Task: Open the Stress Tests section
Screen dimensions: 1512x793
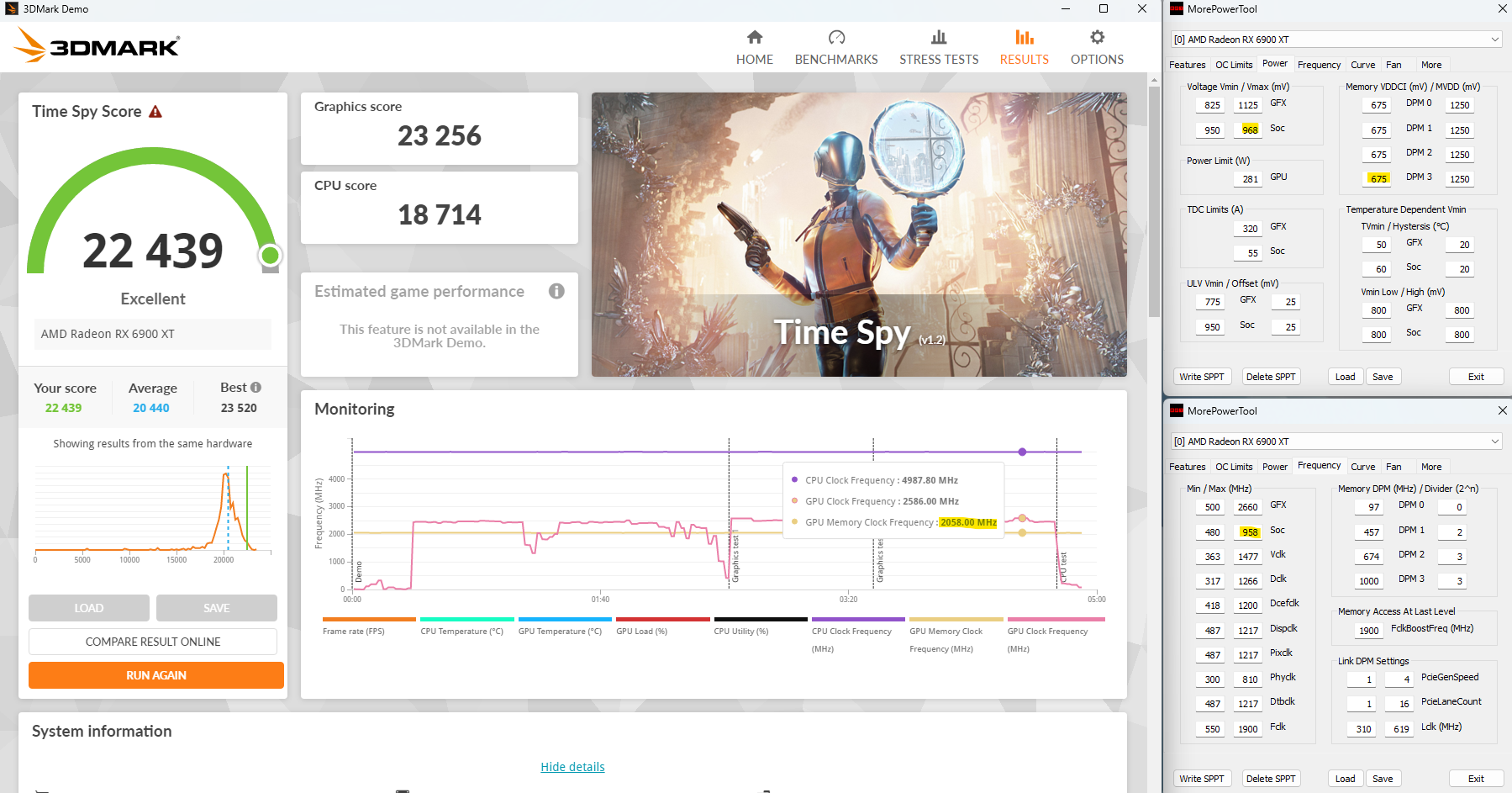Action: 939,46
